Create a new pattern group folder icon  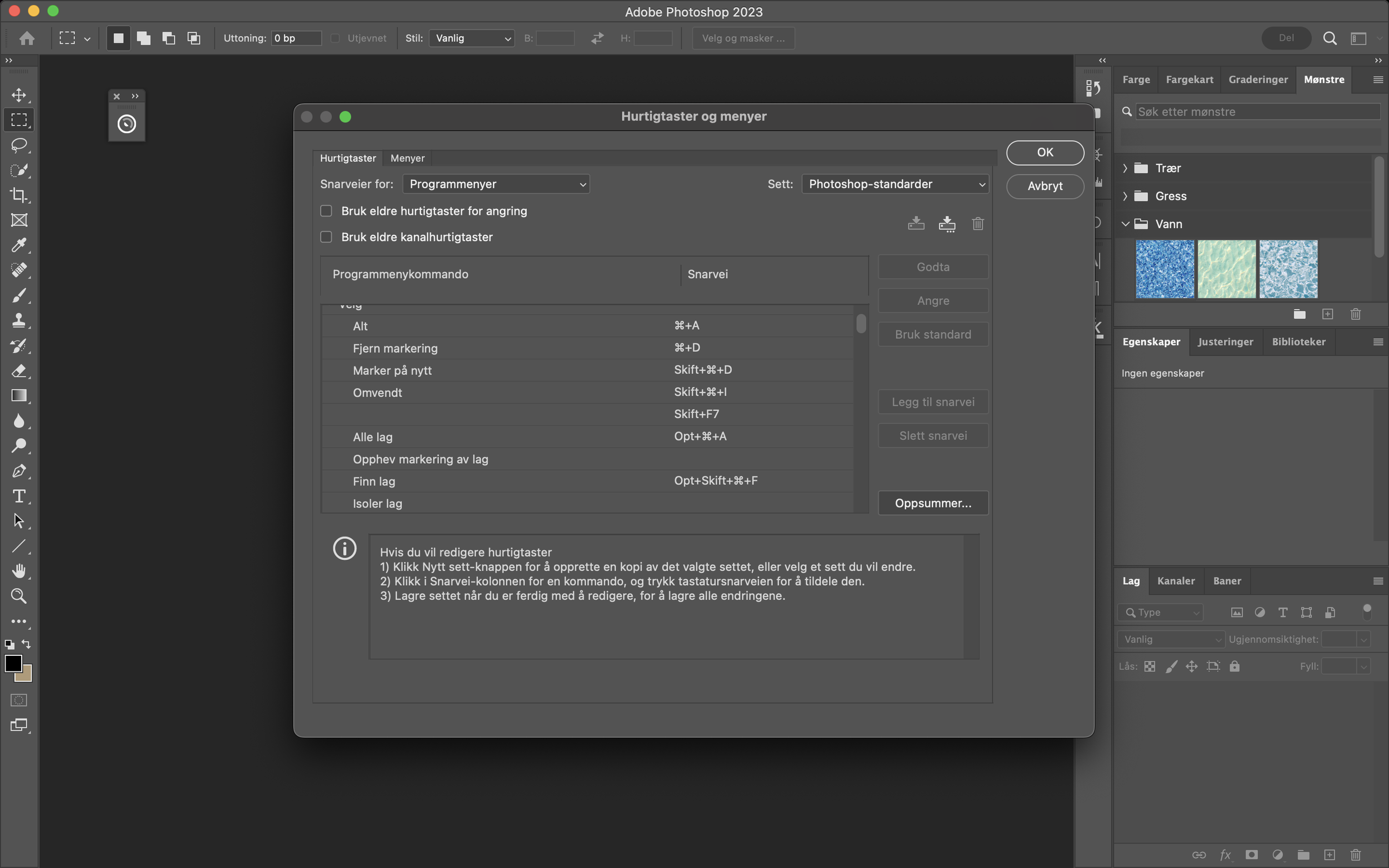[x=1300, y=314]
